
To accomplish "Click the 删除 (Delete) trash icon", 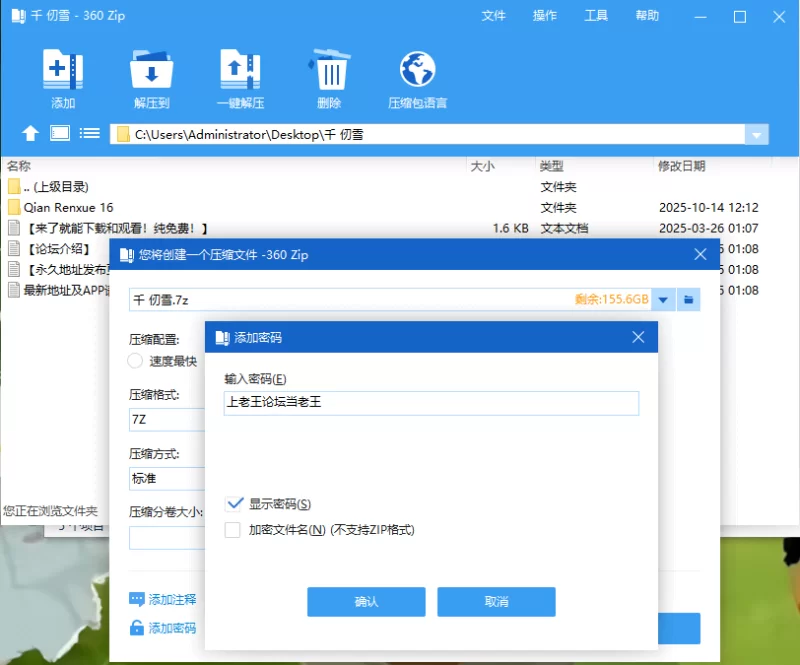I will tap(329, 72).
